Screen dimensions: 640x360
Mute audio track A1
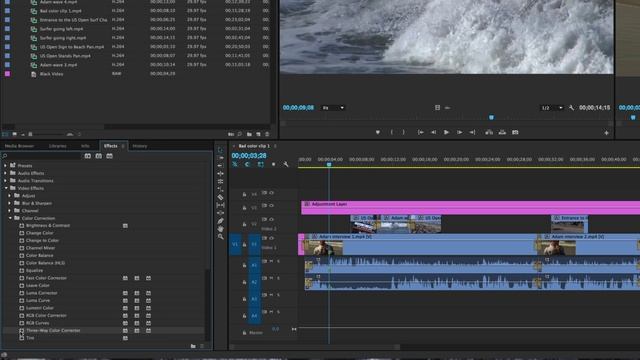pyautogui.click(x=271, y=261)
